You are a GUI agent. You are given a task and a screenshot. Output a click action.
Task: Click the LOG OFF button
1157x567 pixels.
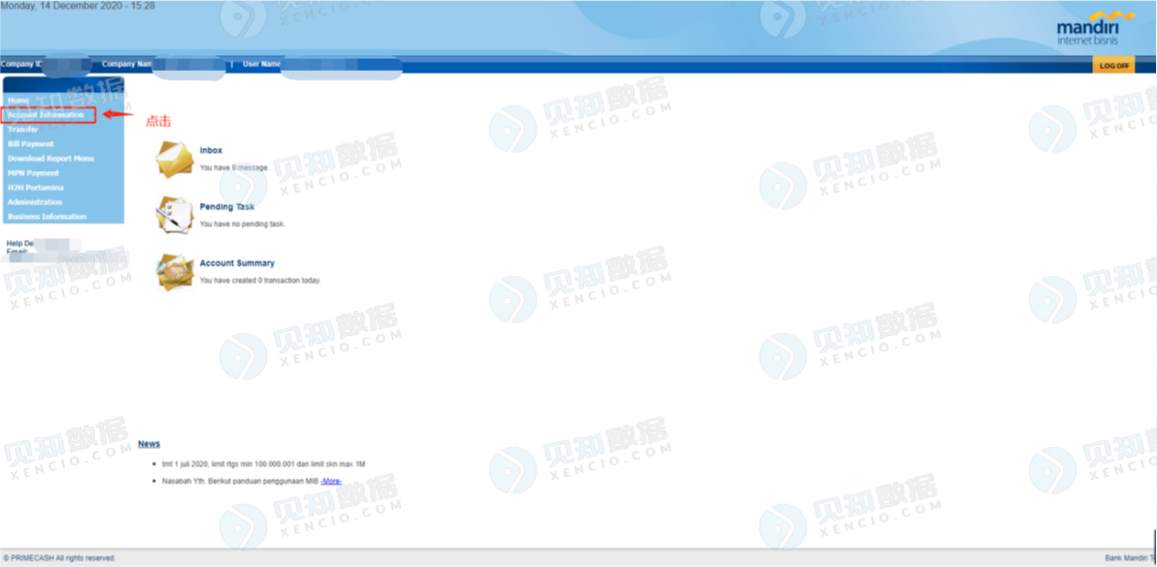coord(1113,65)
